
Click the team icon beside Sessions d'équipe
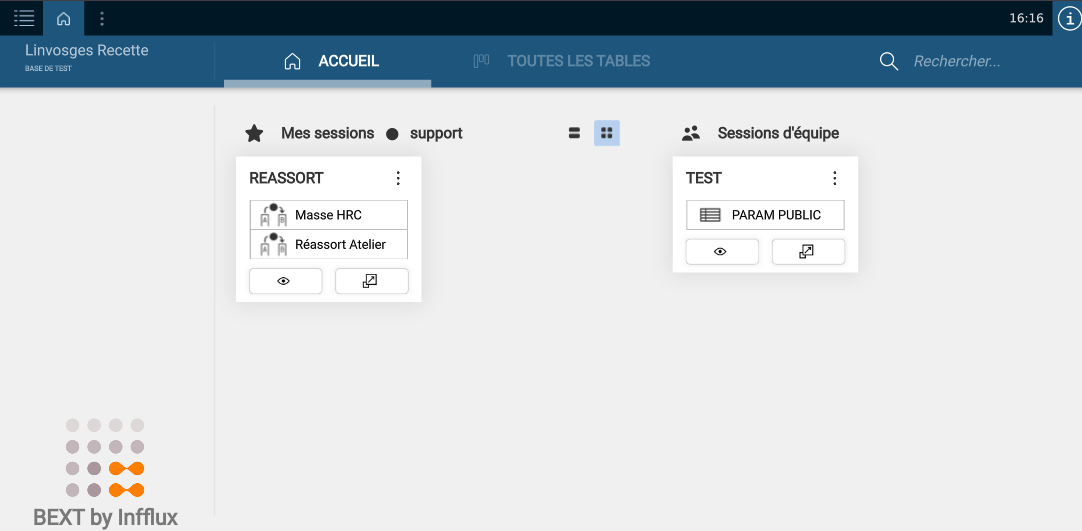(x=691, y=133)
